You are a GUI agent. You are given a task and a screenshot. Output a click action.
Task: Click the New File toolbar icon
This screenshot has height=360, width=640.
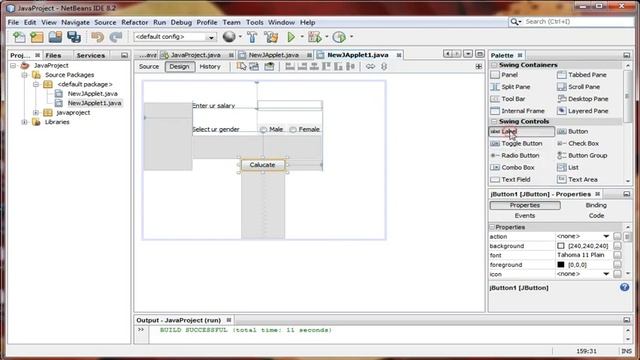19,37
